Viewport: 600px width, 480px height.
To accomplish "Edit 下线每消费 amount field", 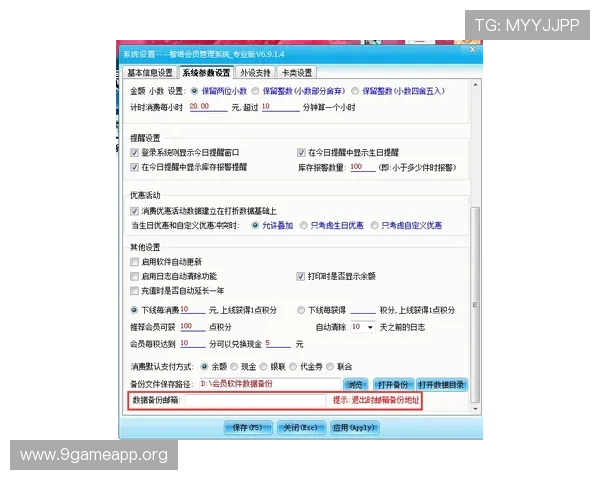I will [x=192, y=309].
